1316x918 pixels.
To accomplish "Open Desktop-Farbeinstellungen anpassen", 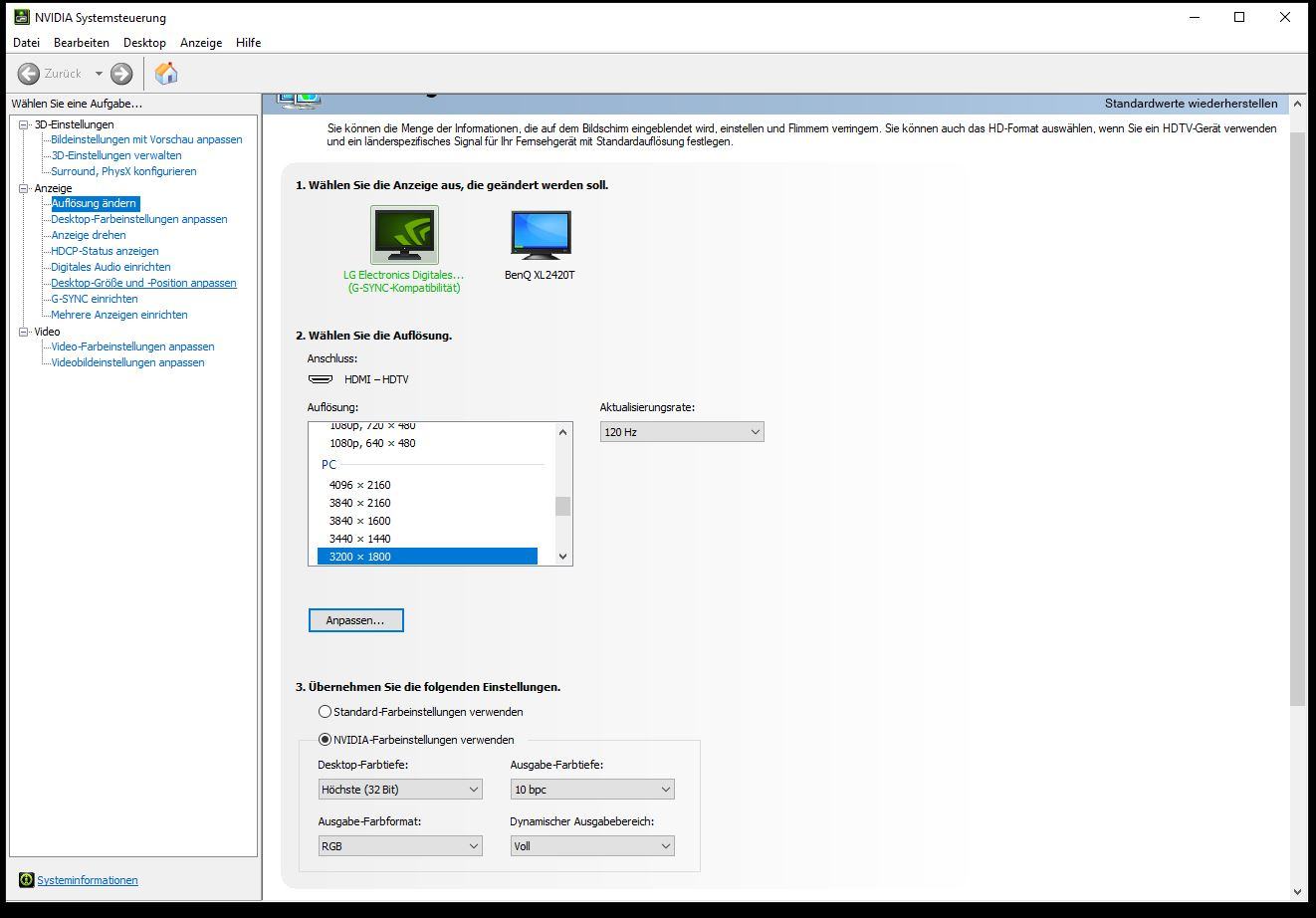I will (139, 219).
